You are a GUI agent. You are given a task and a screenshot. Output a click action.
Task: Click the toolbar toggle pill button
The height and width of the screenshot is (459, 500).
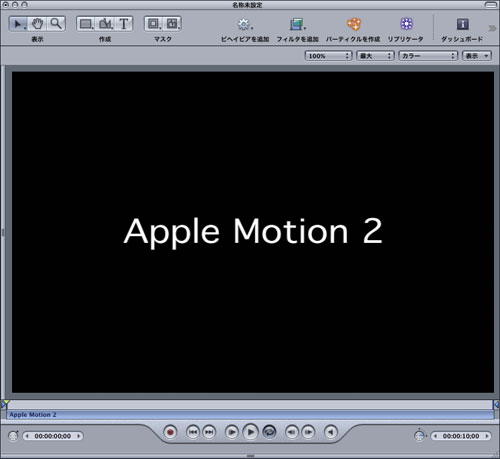coord(490,5)
